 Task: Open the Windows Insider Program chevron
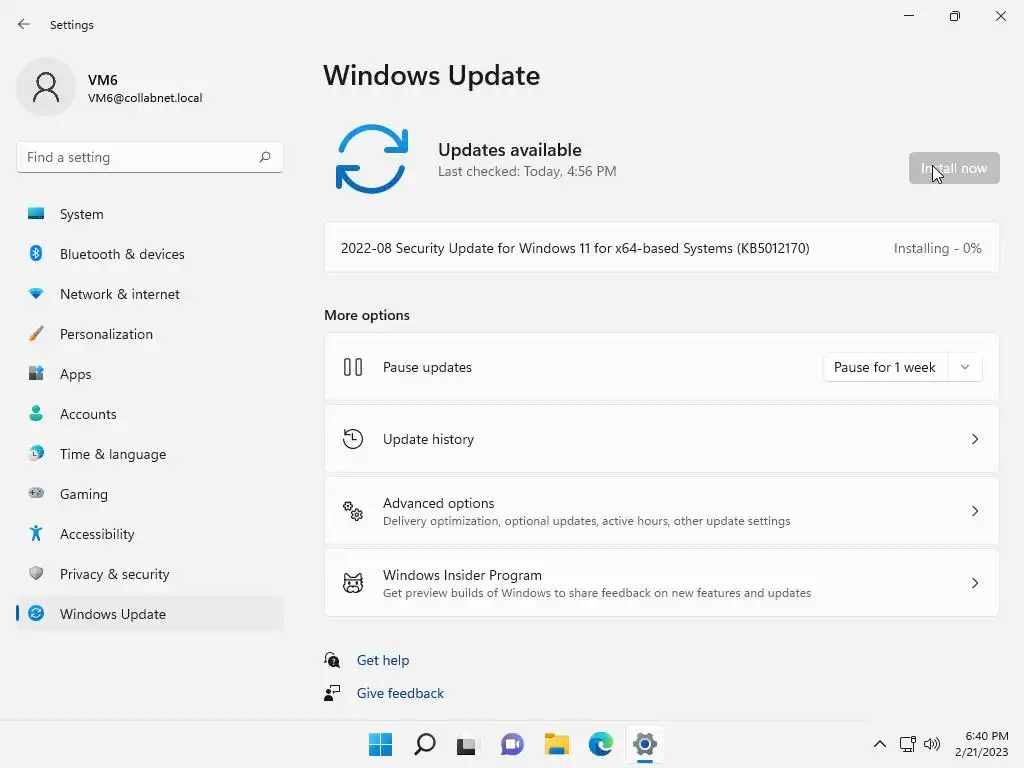click(x=974, y=583)
